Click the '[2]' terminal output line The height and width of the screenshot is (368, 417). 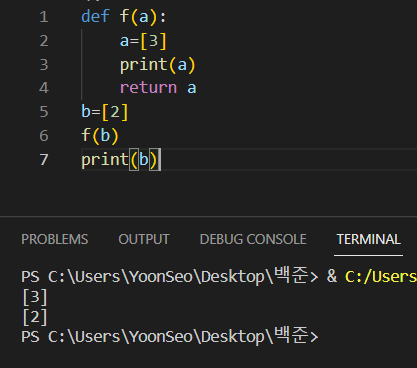(35, 317)
